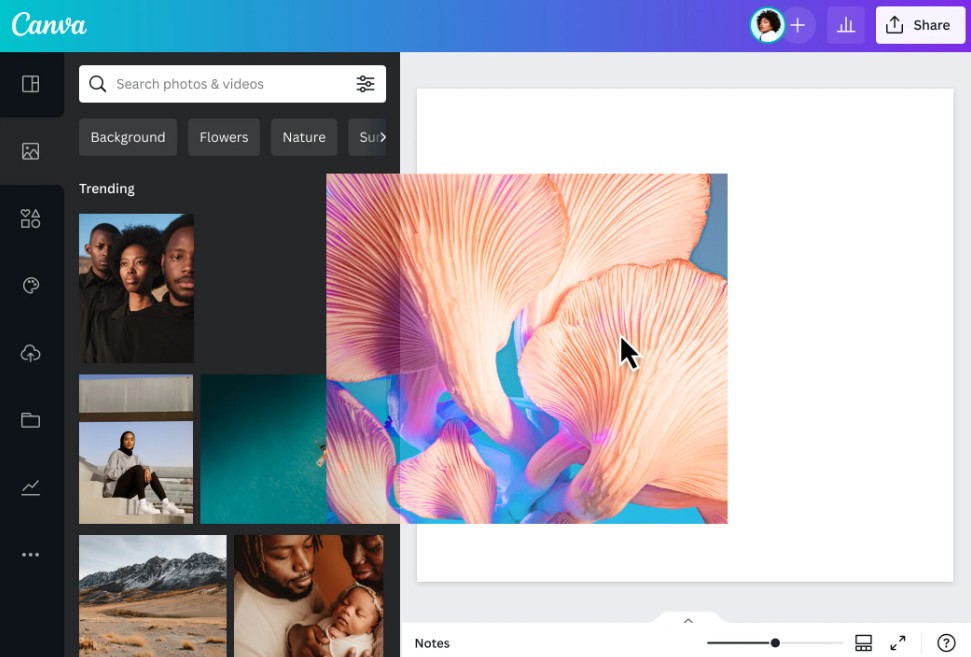Select the Background category chip

pos(128,137)
